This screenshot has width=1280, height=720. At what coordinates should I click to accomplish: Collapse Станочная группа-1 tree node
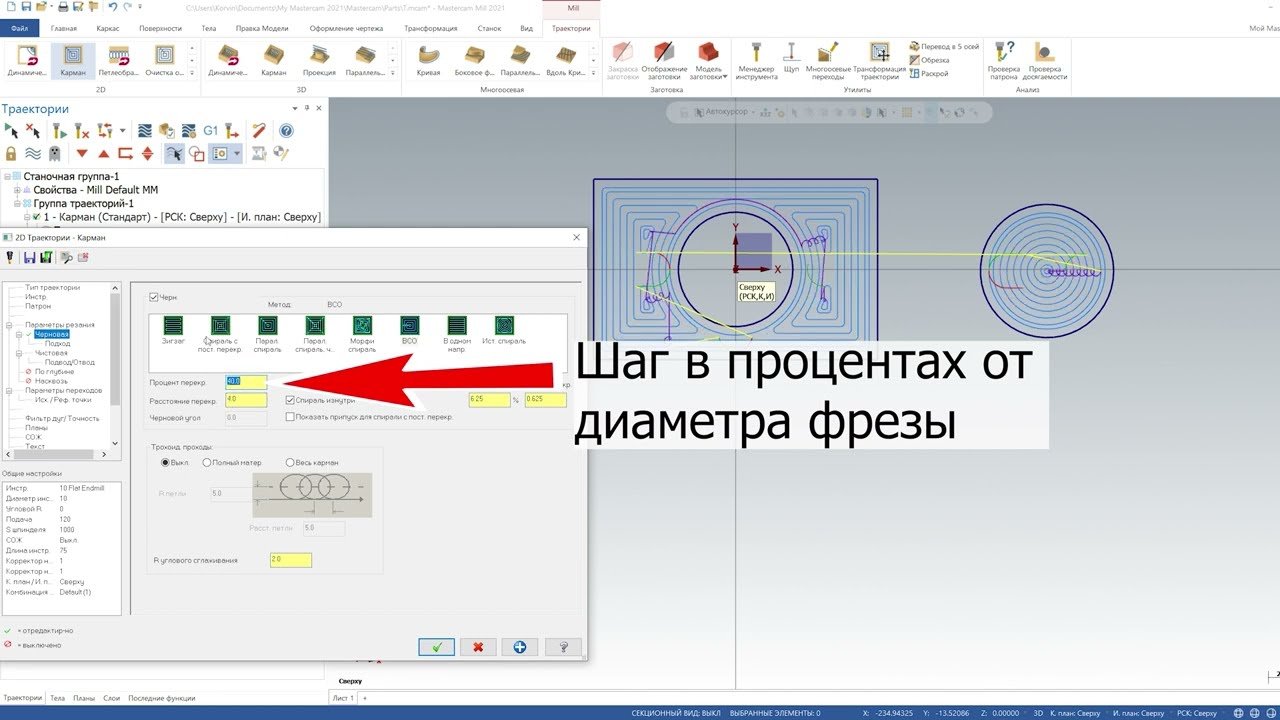[x=8, y=177]
